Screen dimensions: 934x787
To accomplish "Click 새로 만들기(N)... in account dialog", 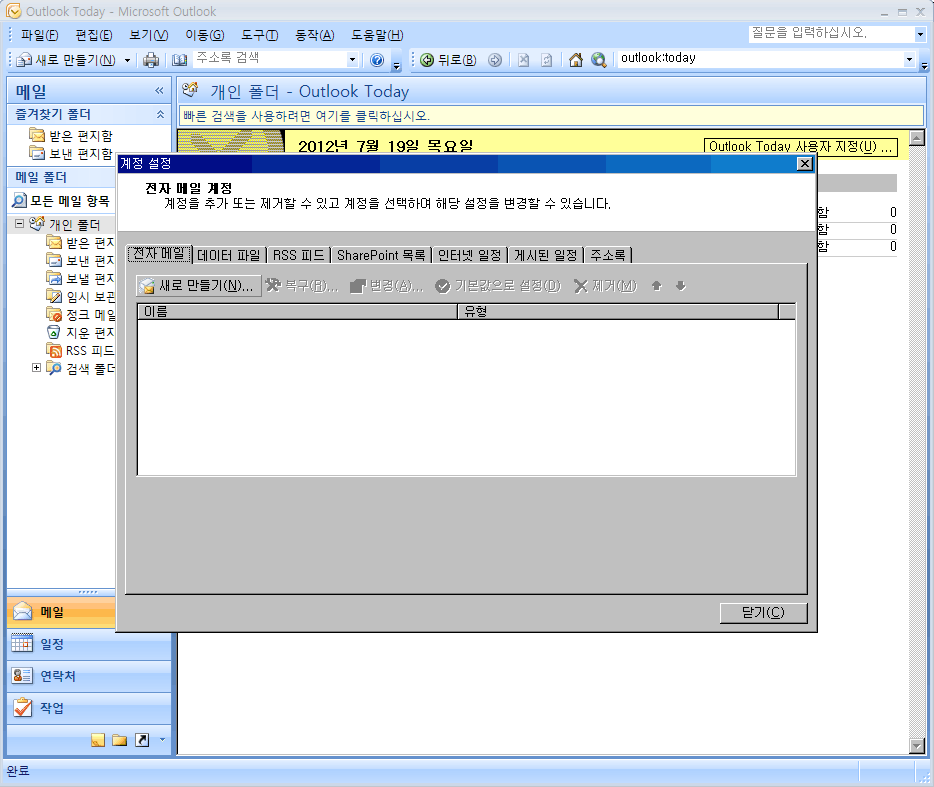I will pos(198,286).
